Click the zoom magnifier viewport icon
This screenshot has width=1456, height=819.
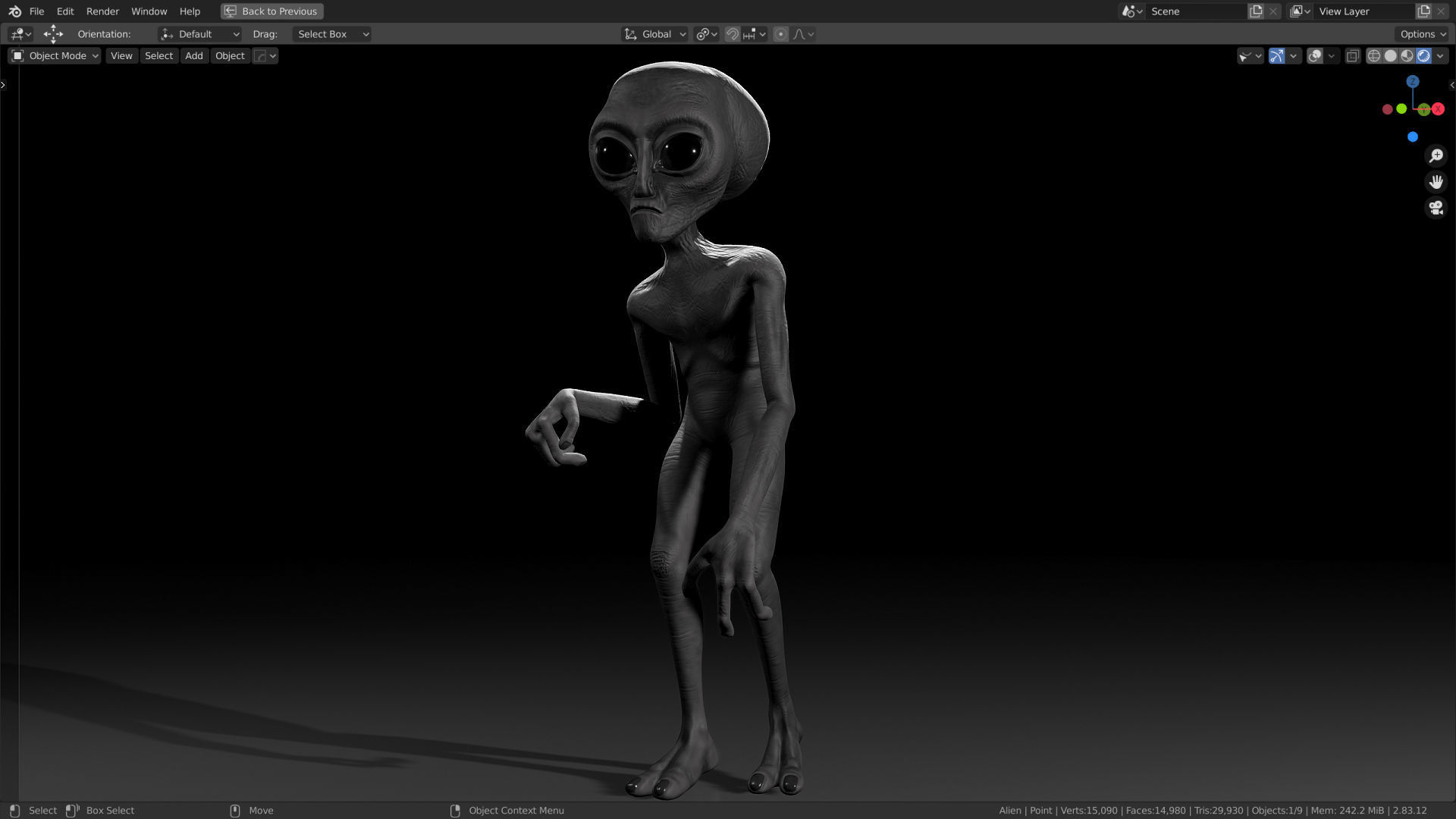(1436, 156)
